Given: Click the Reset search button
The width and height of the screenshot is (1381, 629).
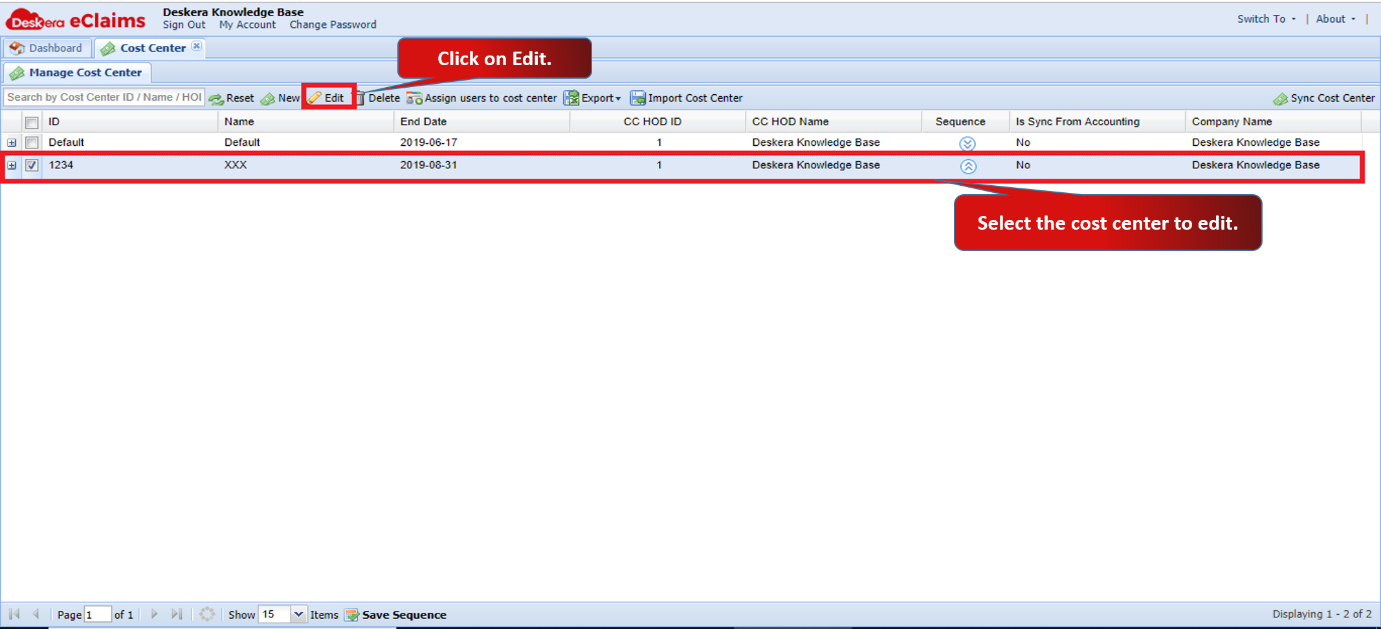Looking at the screenshot, I should [231, 98].
